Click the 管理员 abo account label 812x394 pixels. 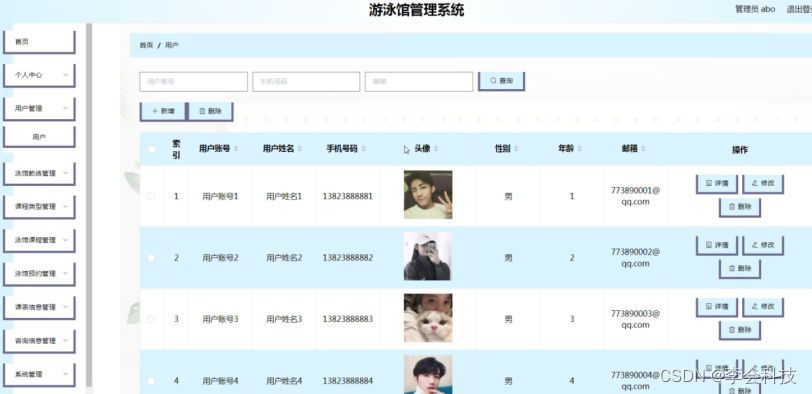pos(755,9)
